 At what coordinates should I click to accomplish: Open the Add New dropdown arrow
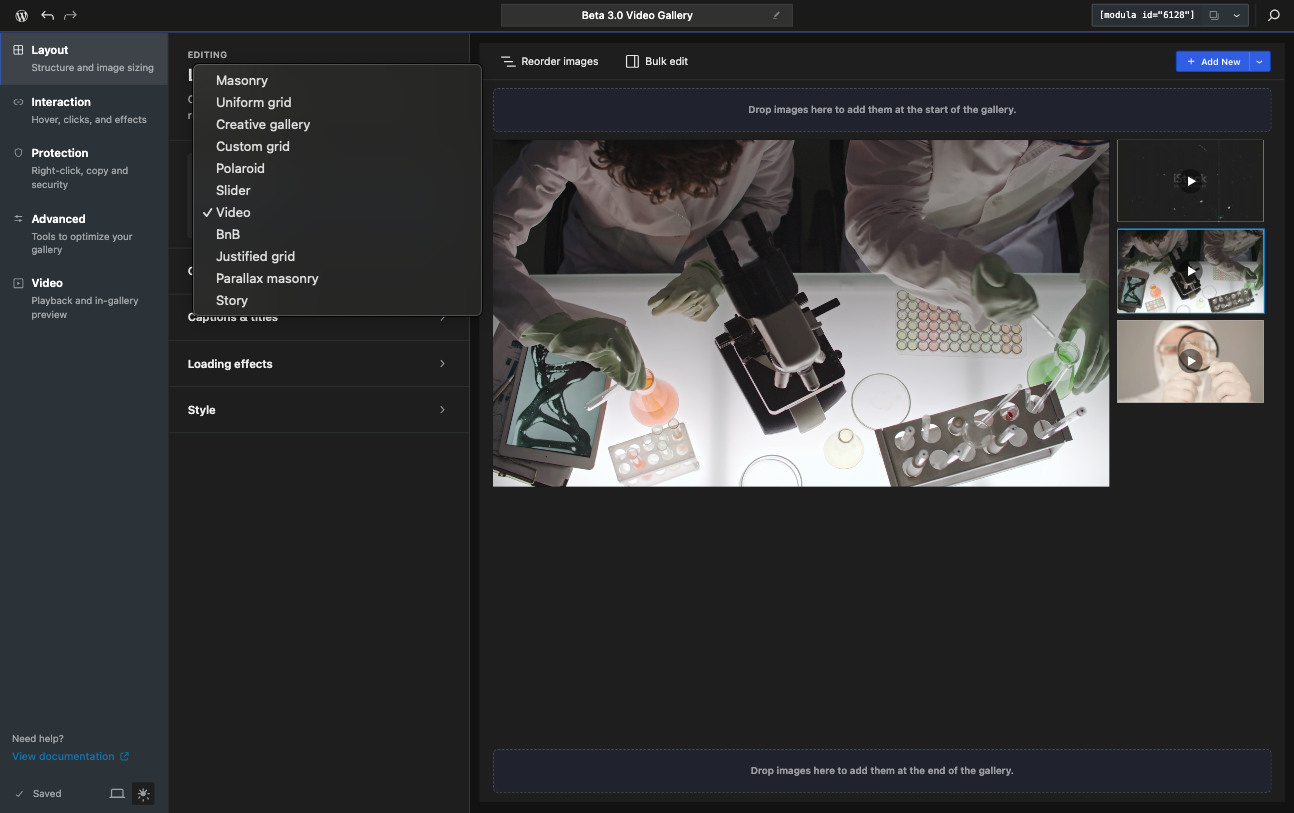pos(1260,62)
